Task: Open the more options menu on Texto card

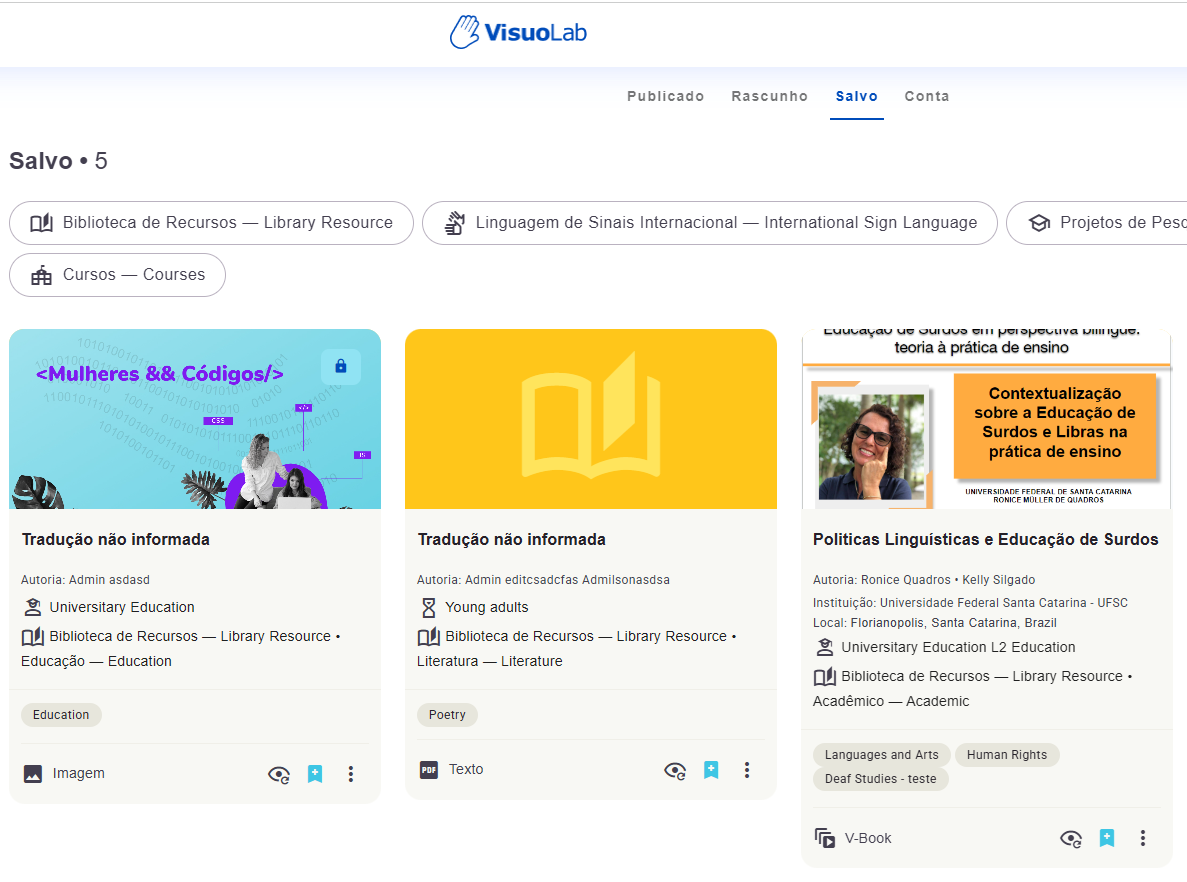Action: (x=746, y=770)
